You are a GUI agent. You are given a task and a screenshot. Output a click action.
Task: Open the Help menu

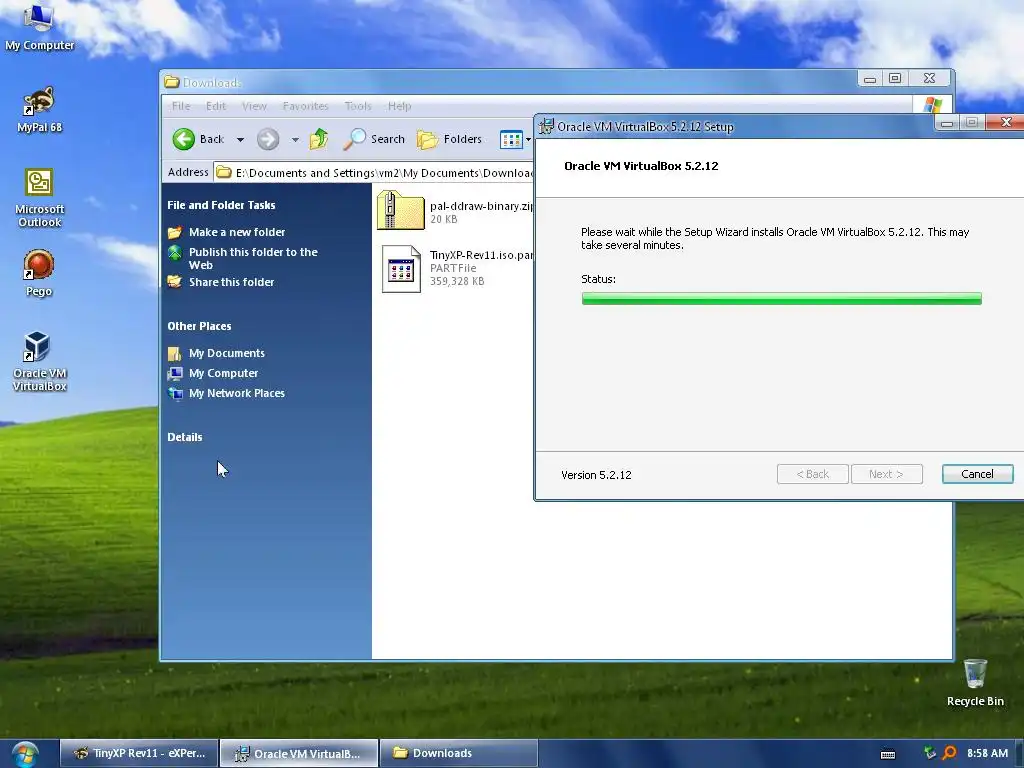tap(399, 106)
